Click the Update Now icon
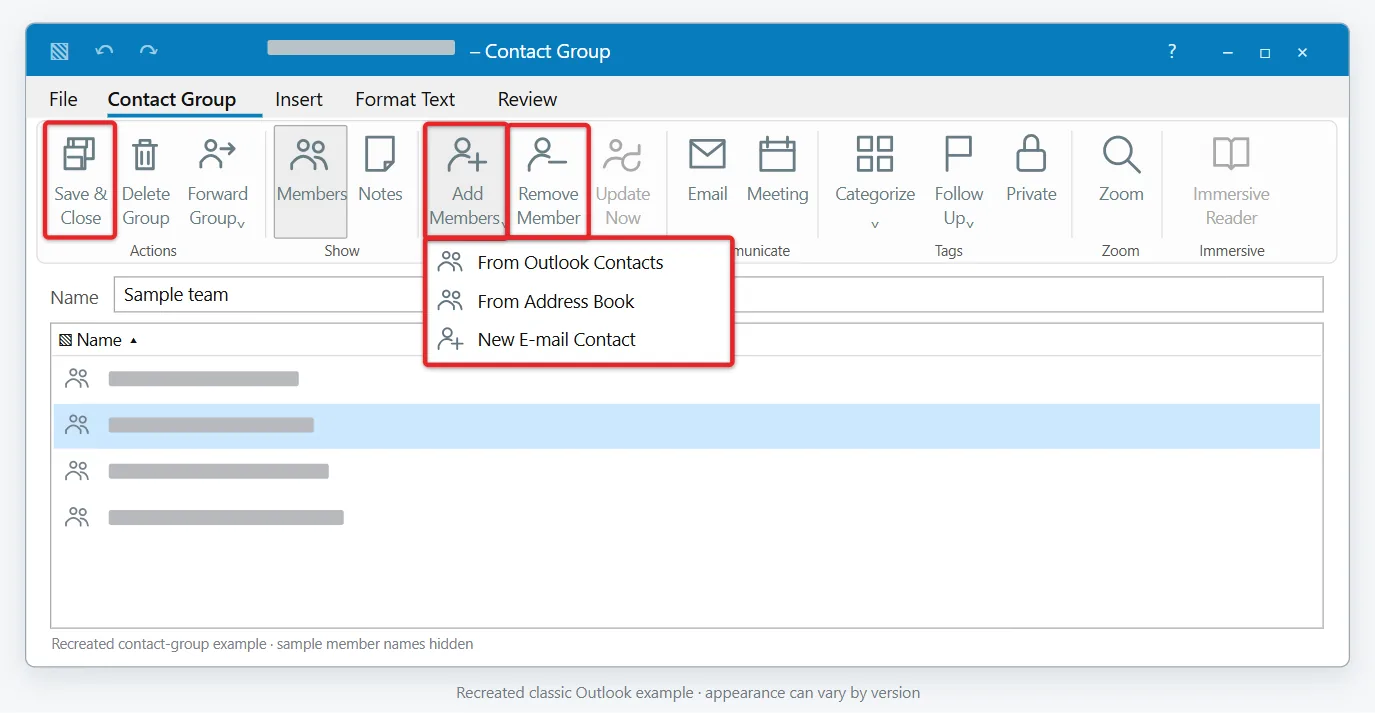The height and width of the screenshot is (713, 1375). click(x=623, y=155)
